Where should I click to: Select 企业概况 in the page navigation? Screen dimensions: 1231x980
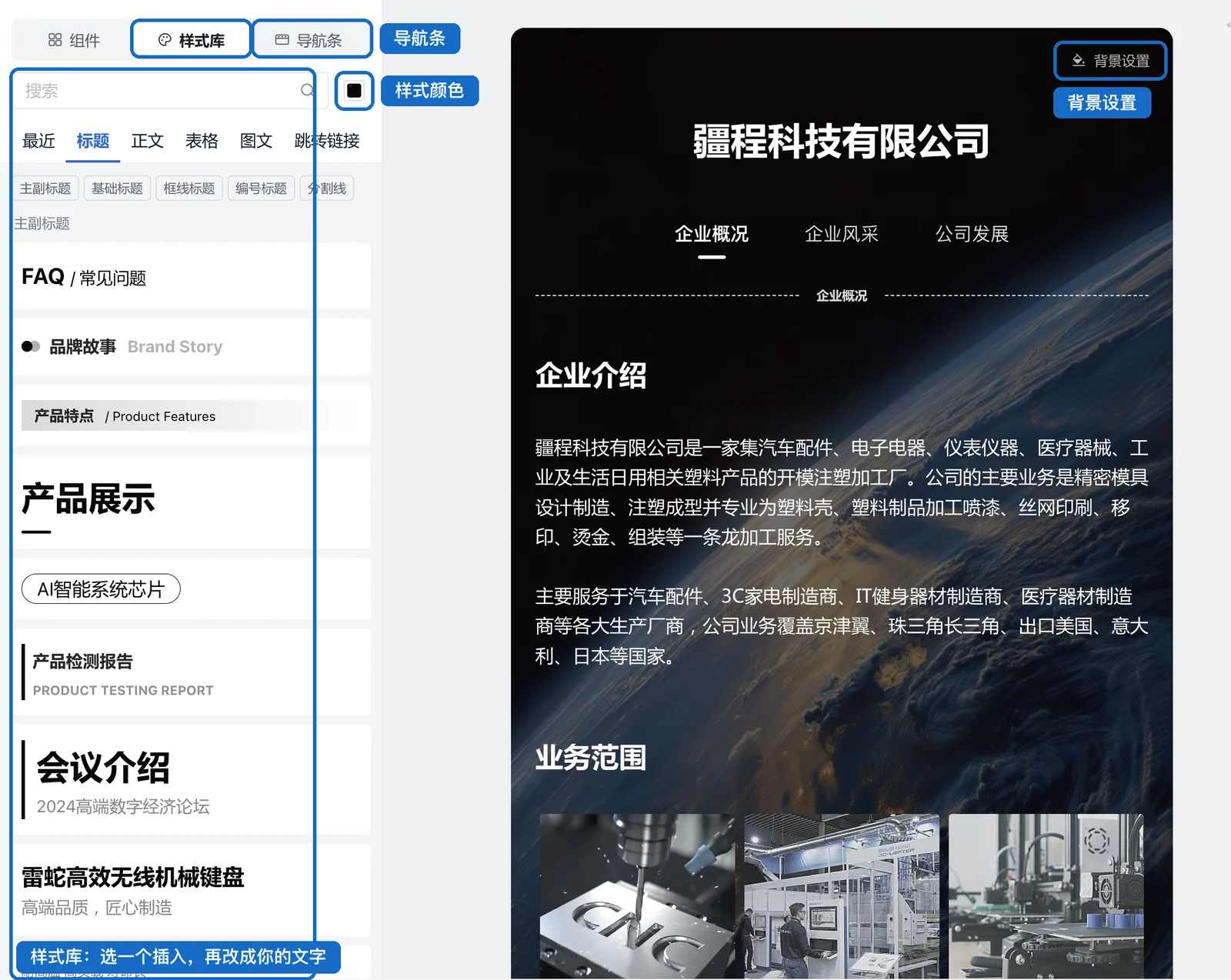712,234
